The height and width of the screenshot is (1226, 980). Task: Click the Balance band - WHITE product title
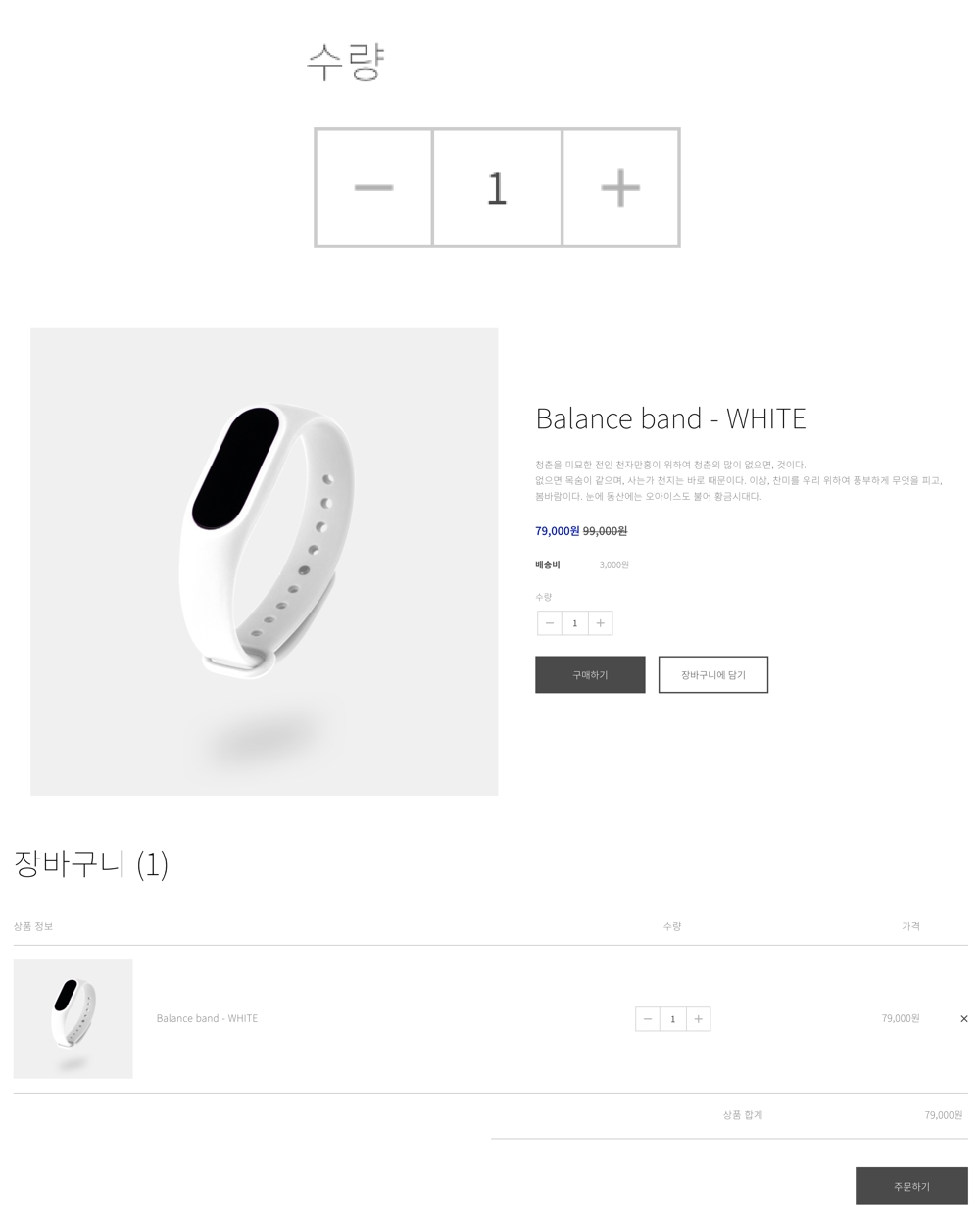pyautogui.click(x=670, y=418)
